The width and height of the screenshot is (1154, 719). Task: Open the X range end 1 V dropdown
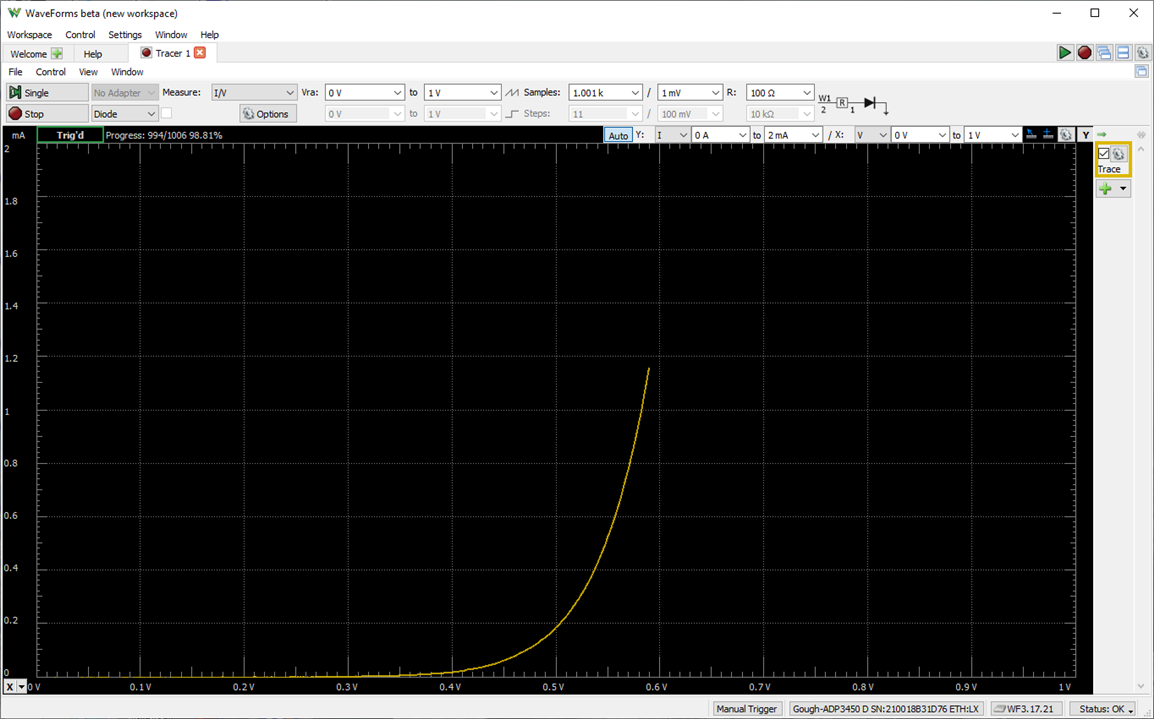click(x=993, y=135)
